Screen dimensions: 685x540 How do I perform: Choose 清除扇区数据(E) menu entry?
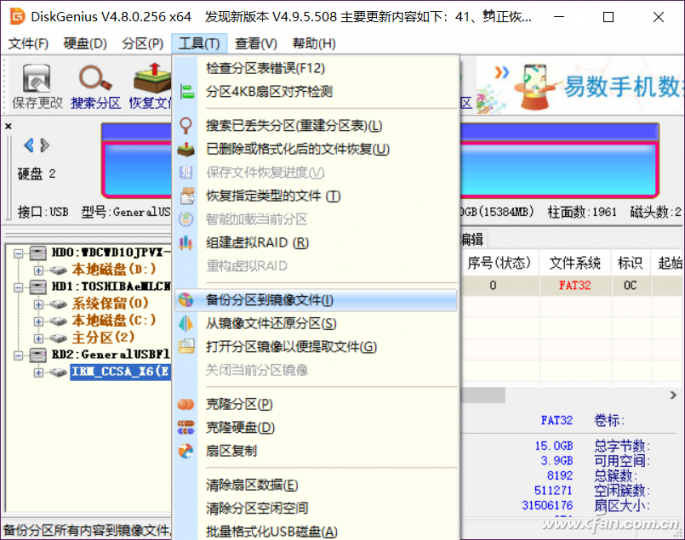point(315,485)
